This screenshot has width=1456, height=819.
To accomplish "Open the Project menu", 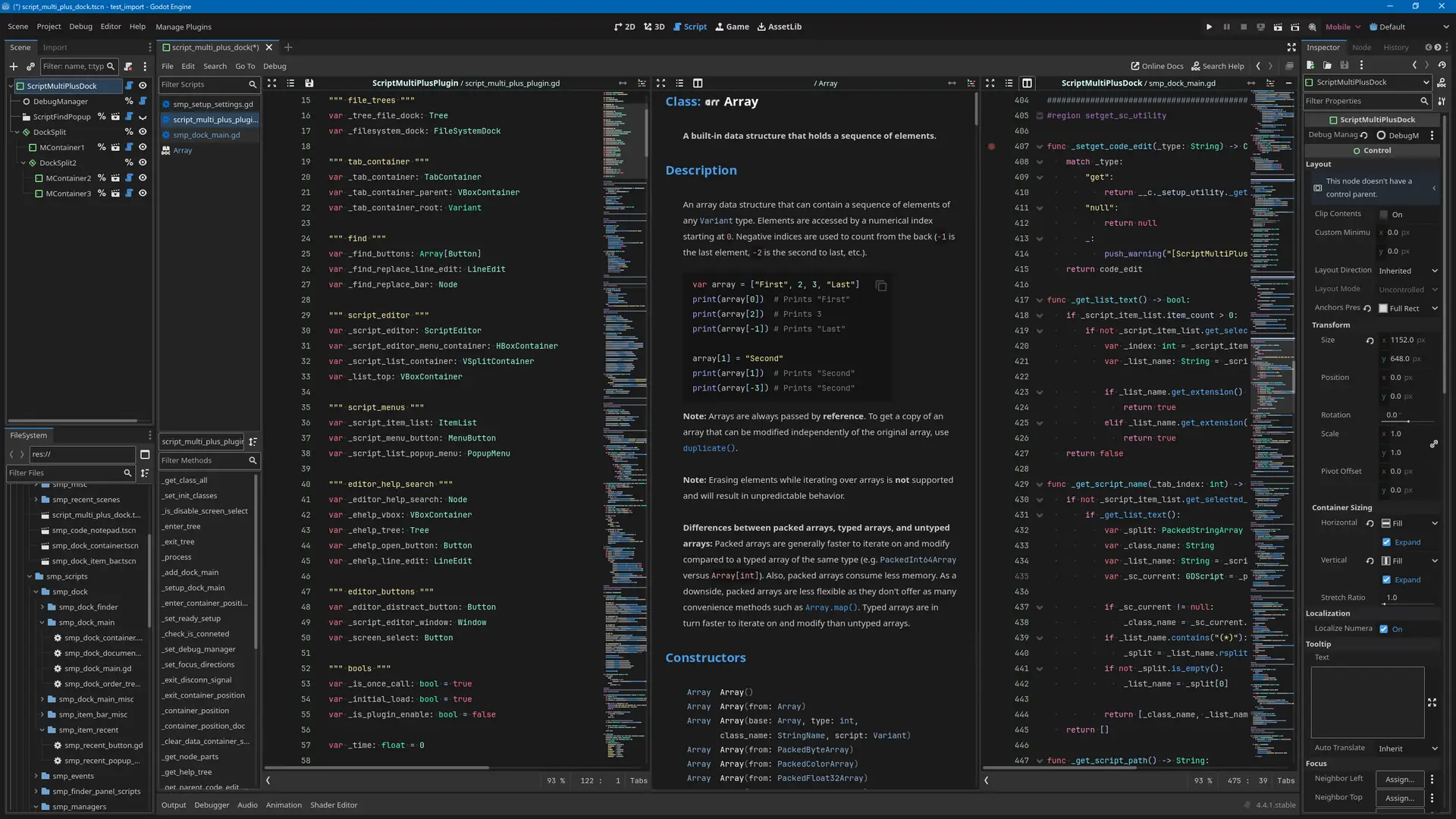I will pos(49,27).
